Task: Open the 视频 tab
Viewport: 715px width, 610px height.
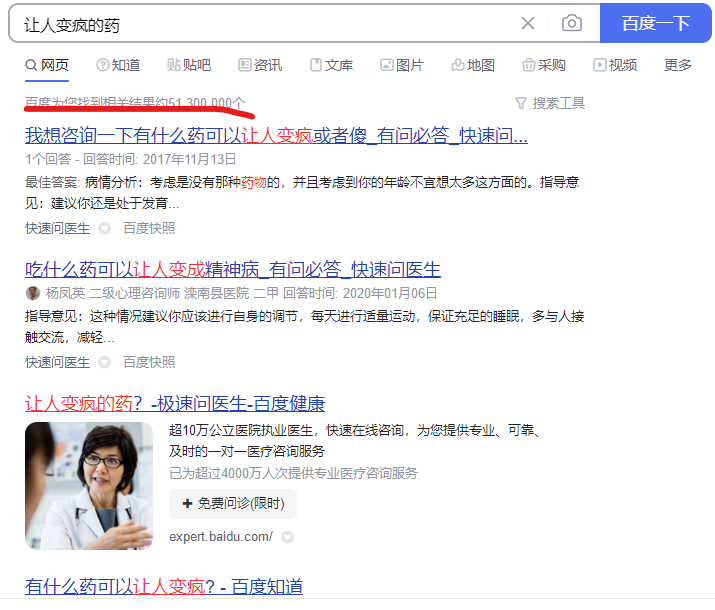Action: click(615, 65)
